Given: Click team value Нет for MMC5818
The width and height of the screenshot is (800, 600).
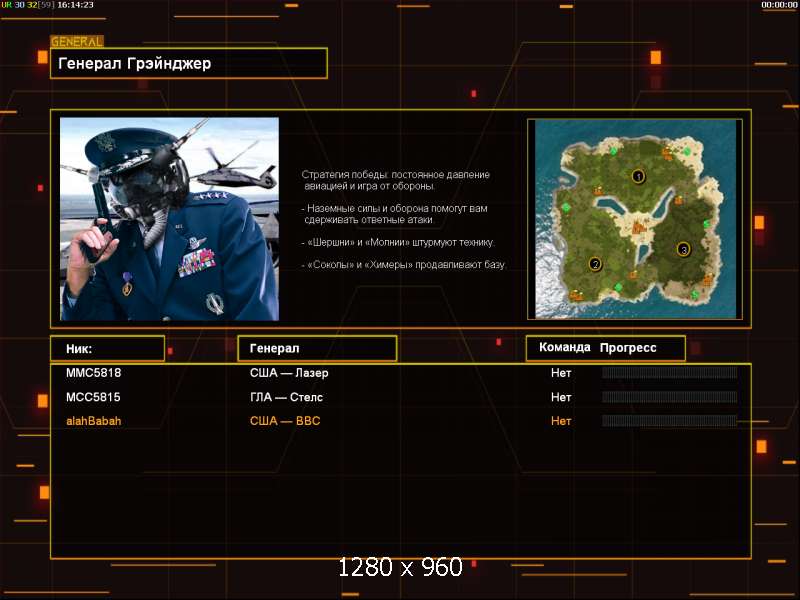Looking at the screenshot, I should point(561,373).
